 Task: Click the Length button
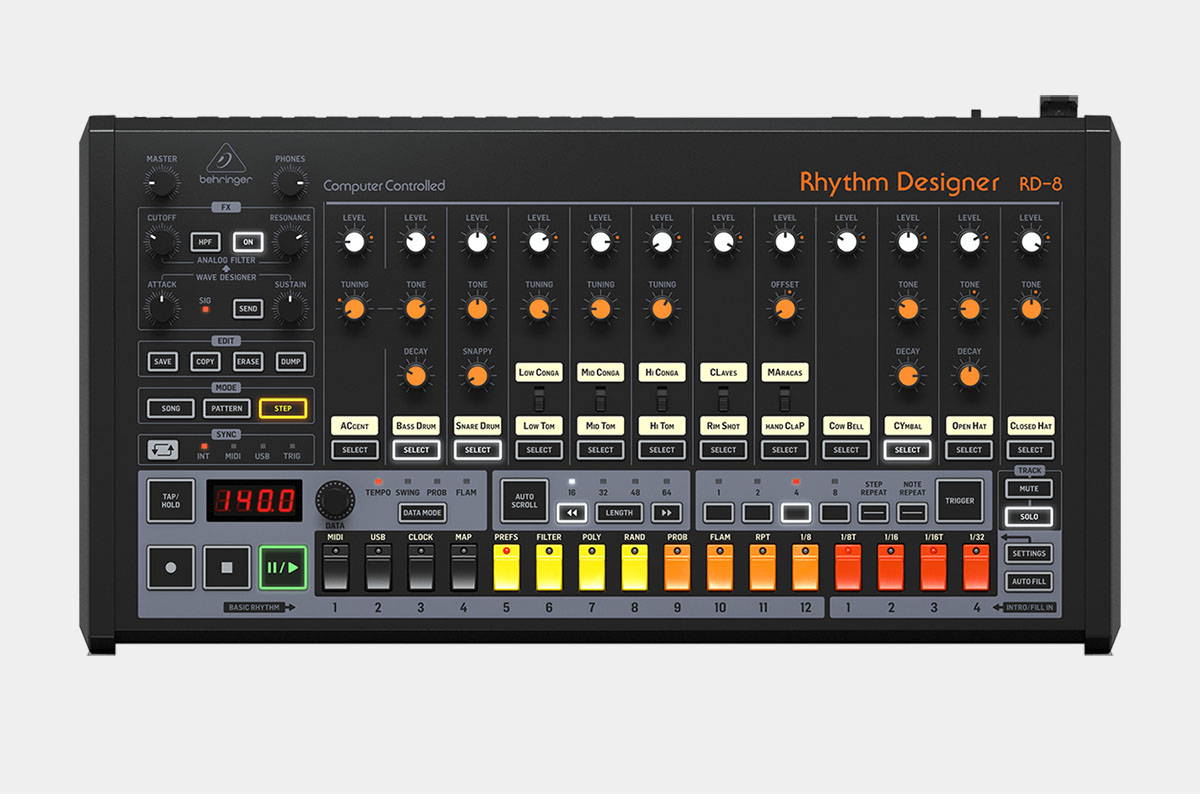(x=619, y=513)
